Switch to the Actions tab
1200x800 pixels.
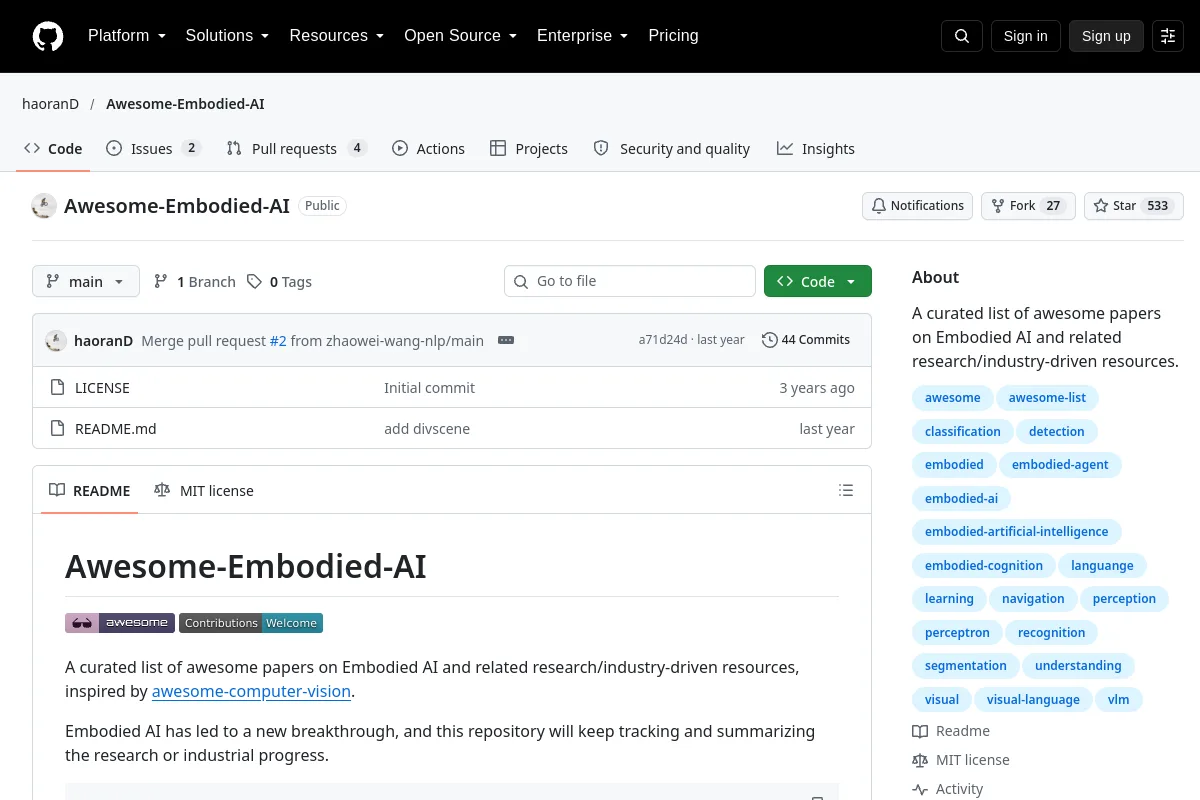tap(429, 149)
